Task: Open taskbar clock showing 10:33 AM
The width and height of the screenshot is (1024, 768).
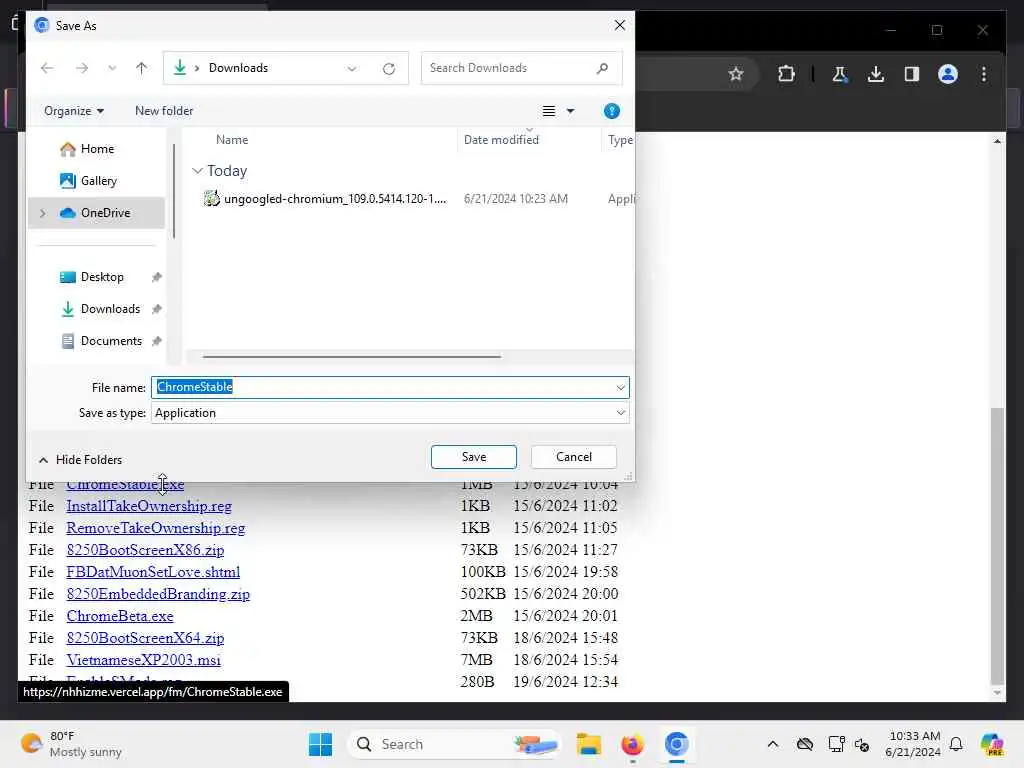Action: click(x=913, y=744)
